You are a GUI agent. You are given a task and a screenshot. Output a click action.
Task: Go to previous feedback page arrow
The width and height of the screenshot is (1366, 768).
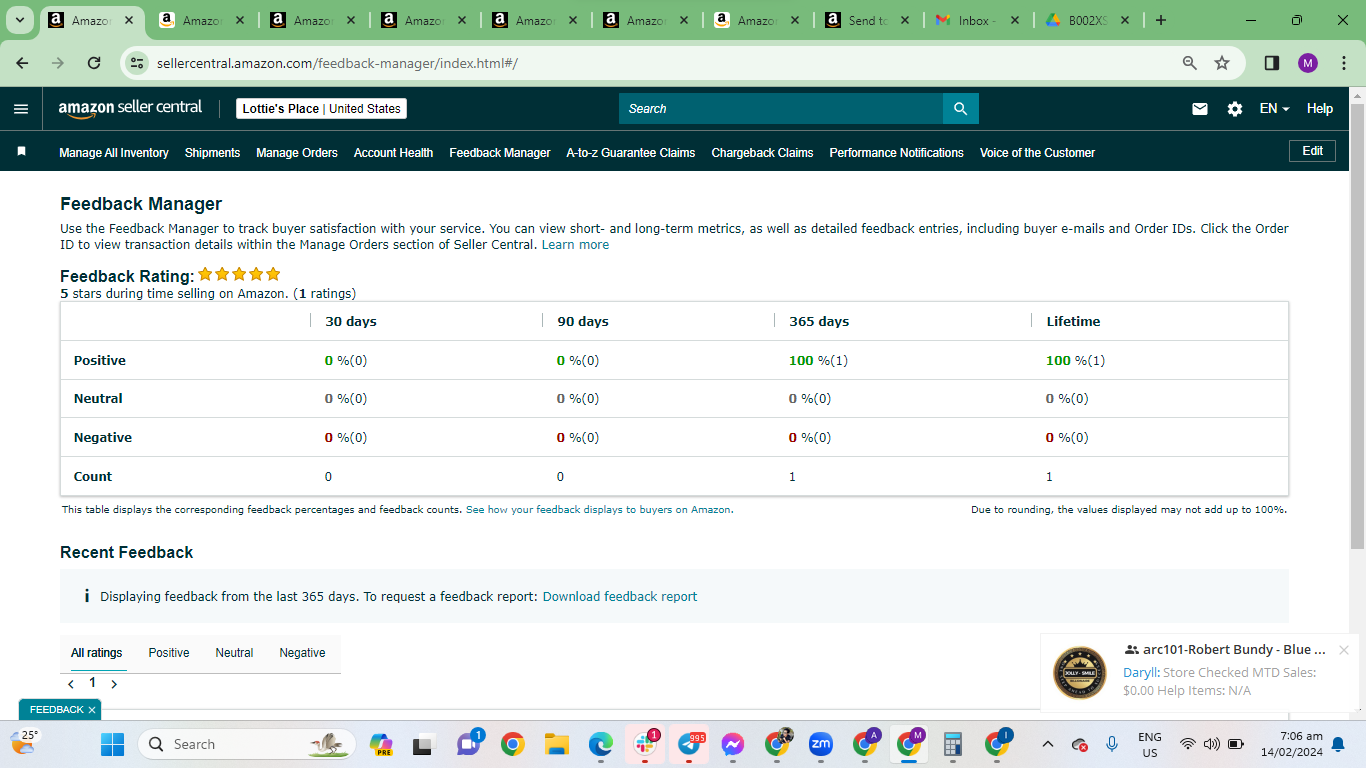coord(71,684)
